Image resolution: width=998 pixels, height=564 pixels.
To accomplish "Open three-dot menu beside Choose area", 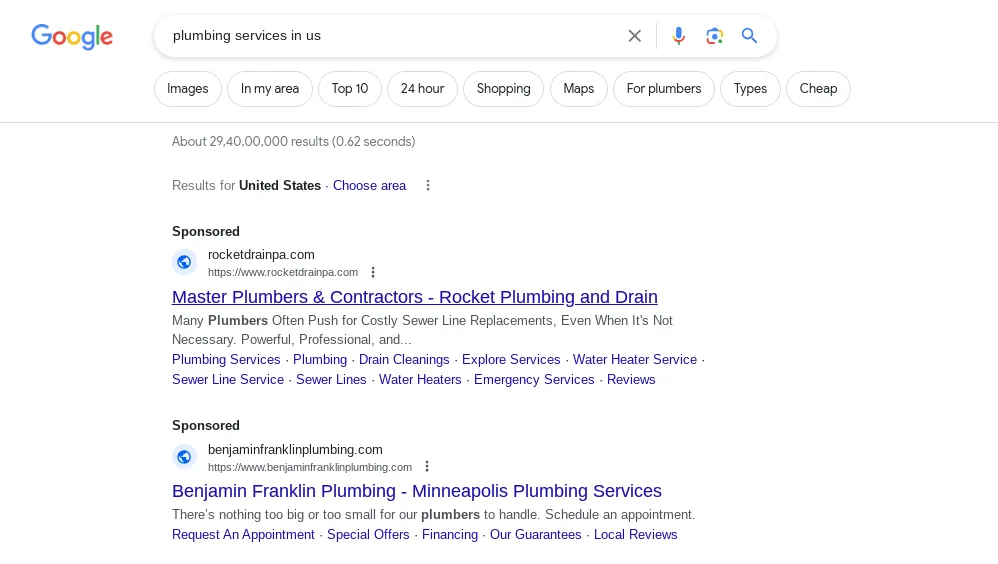I will (x=428, y=185).
